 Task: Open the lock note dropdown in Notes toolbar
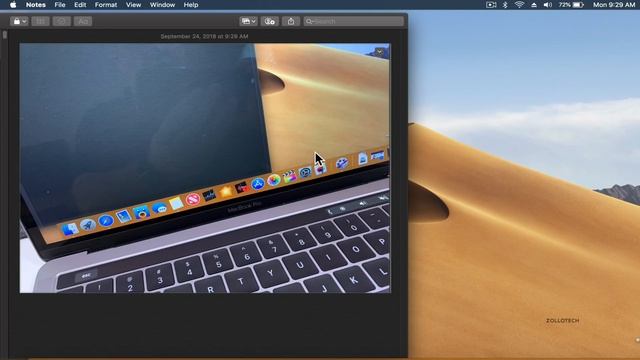point(19,21)
